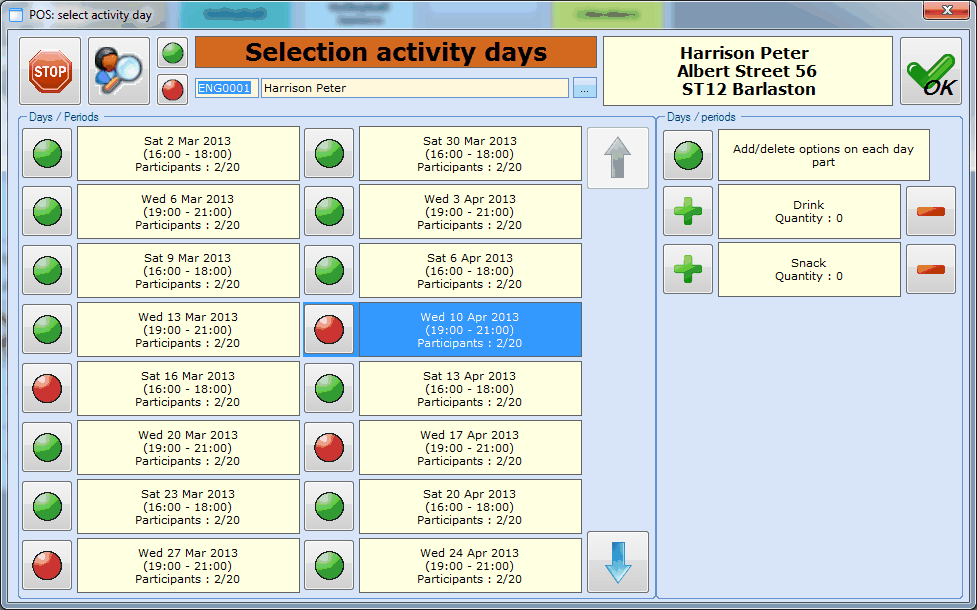Image resolution: width=977 pixels, height=610 pixels.
Task: Confirm selection with green checkmark OK
Action: click(x=930, y=71)
